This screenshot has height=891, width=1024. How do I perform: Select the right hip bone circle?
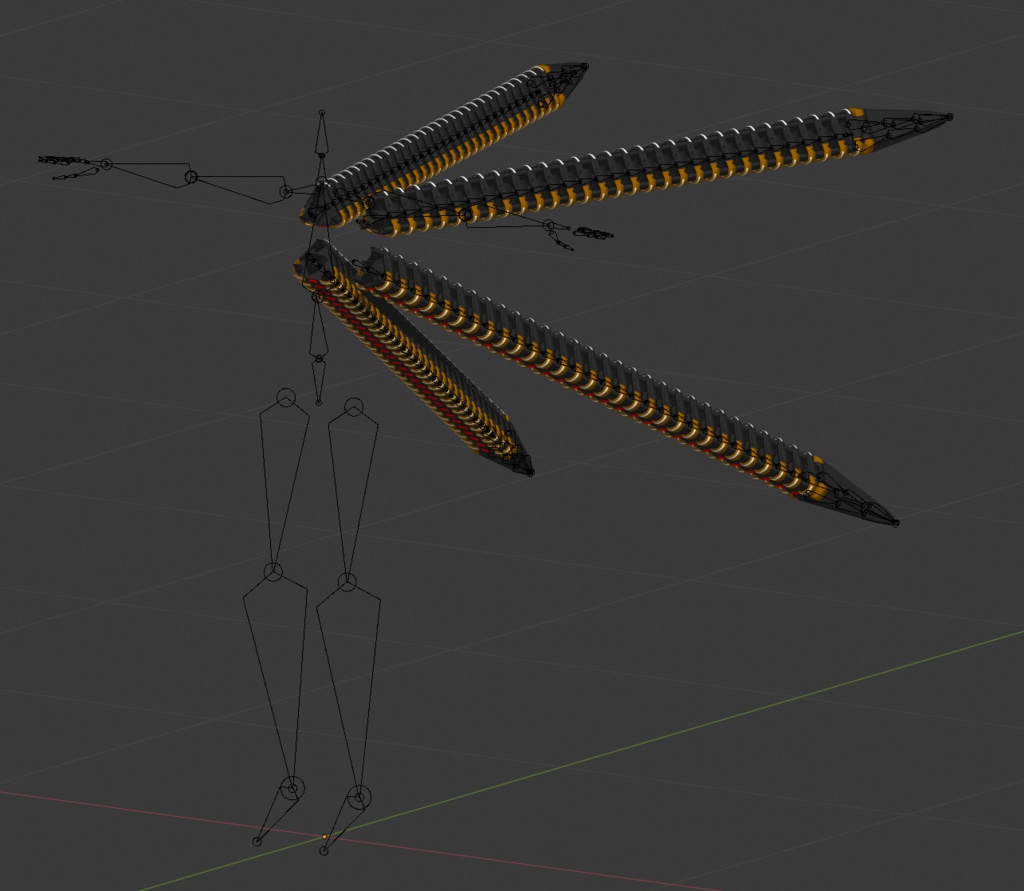(x=352, y=407)
